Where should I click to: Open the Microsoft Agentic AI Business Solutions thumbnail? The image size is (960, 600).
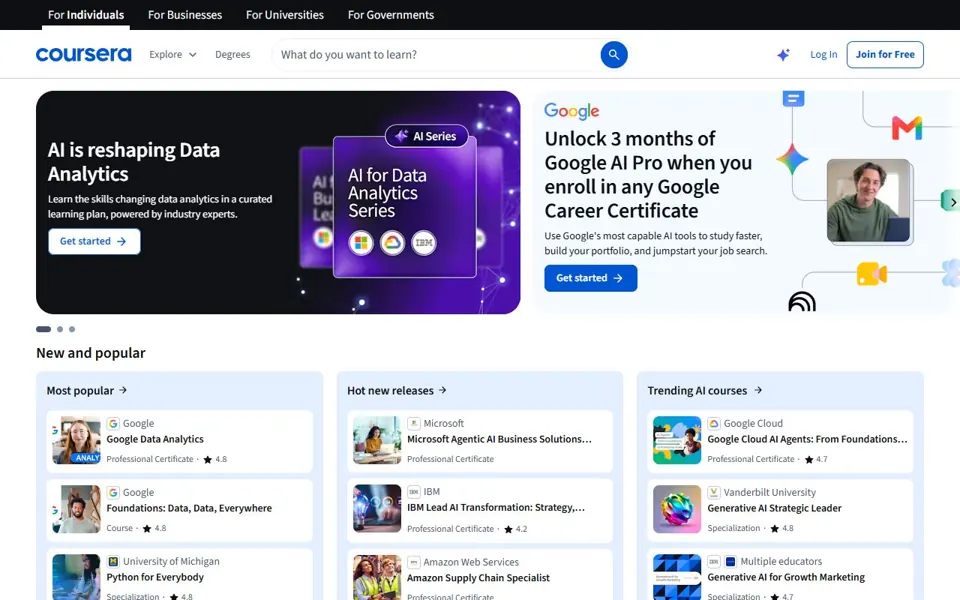tap(377, 440)
